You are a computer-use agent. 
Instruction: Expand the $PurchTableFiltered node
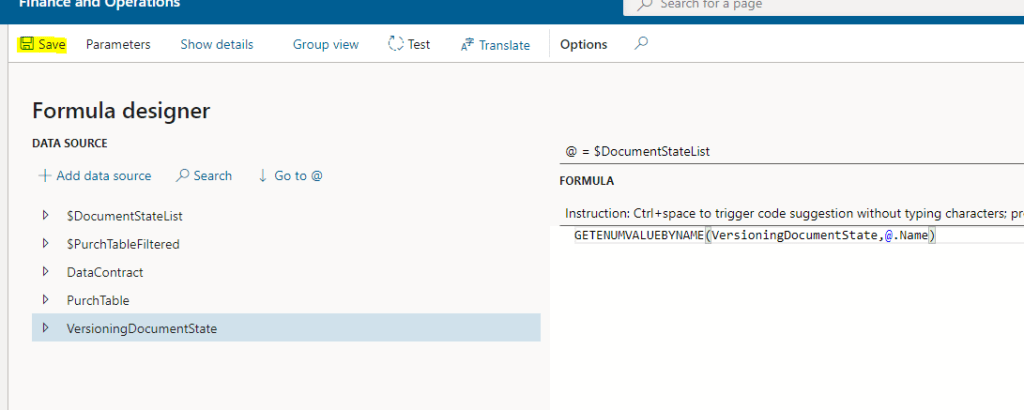[x=45, y=243]
